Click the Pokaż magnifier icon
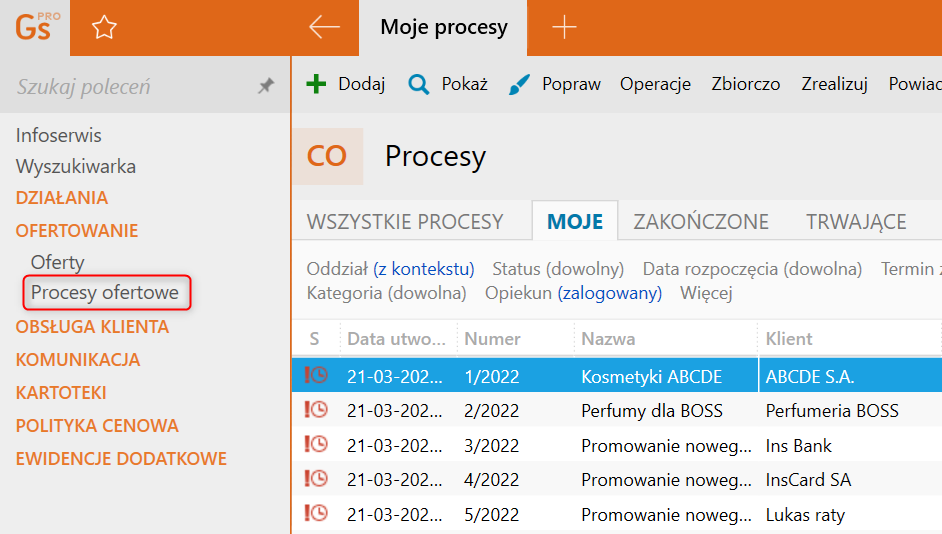The width and height of the screenshot is (942, 534). [x=418, y=84]
